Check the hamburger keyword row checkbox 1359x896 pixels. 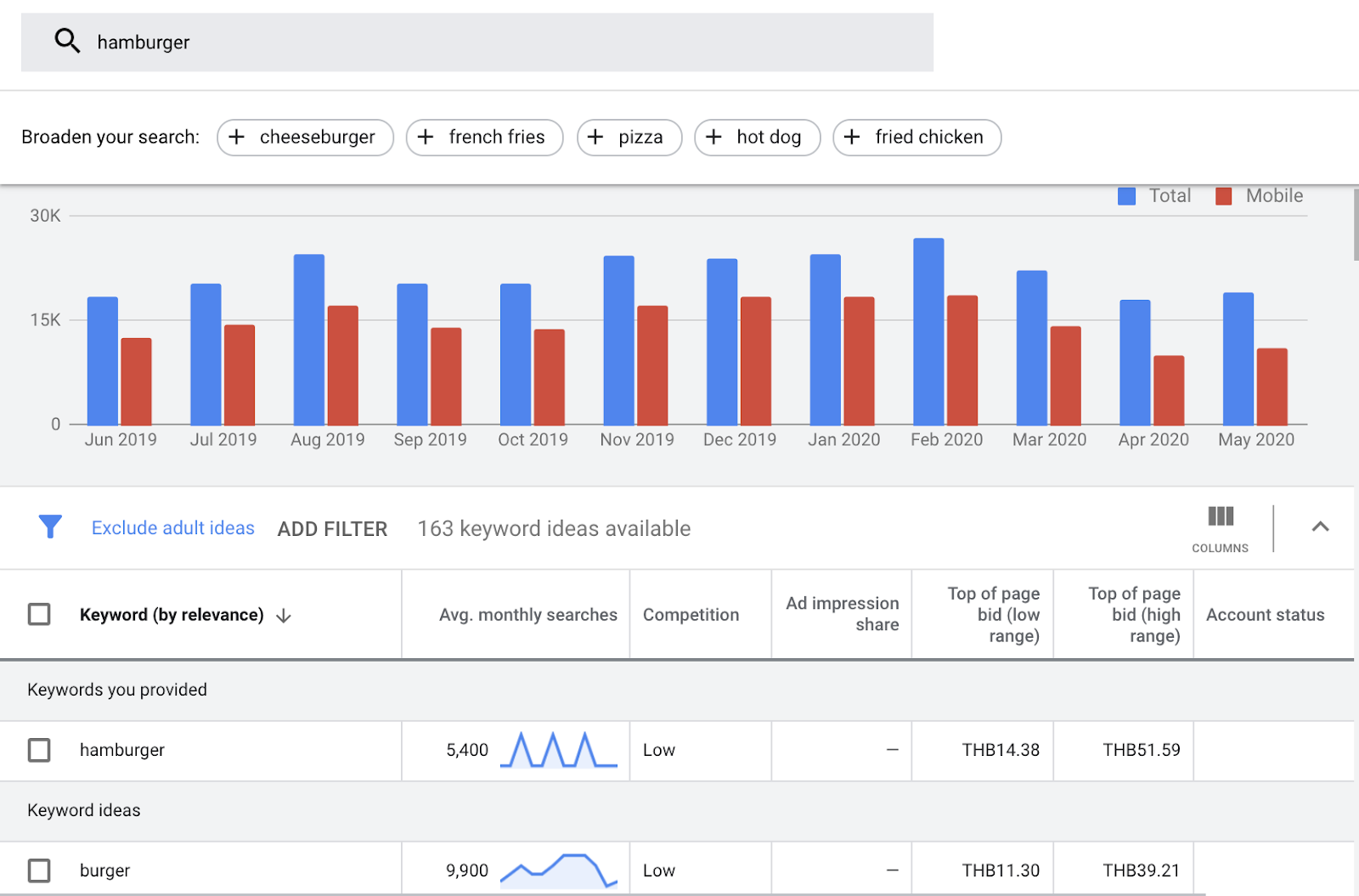point(39,750)
